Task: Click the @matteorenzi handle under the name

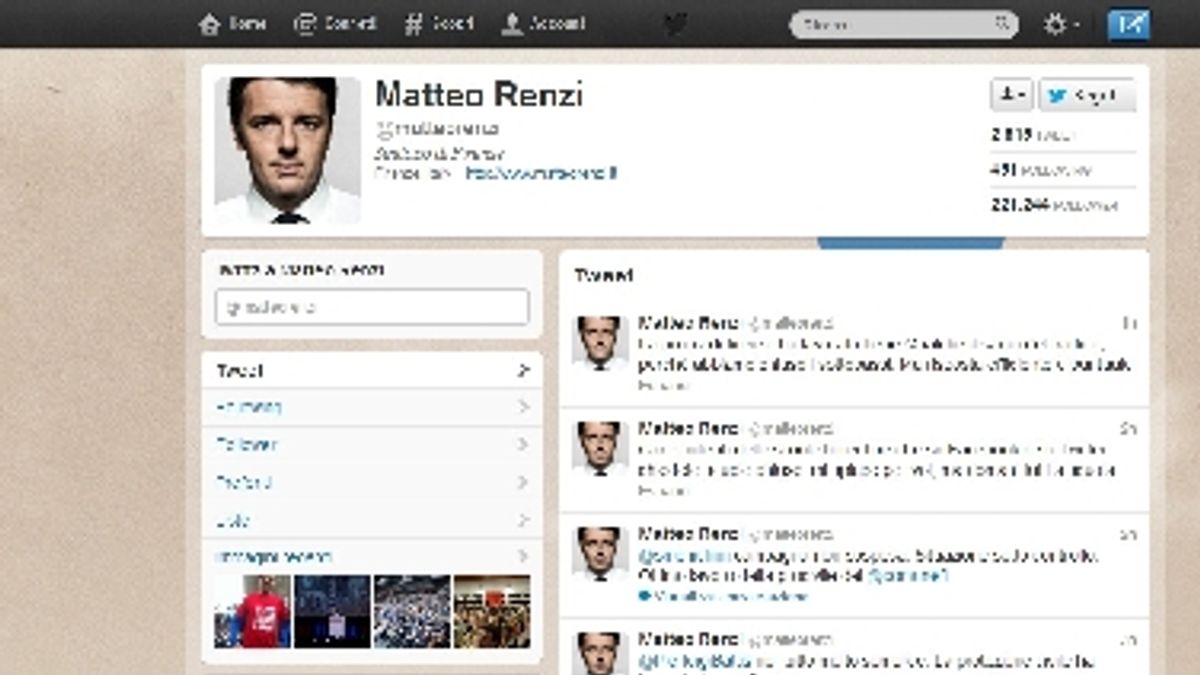Action: pos(436,129)
